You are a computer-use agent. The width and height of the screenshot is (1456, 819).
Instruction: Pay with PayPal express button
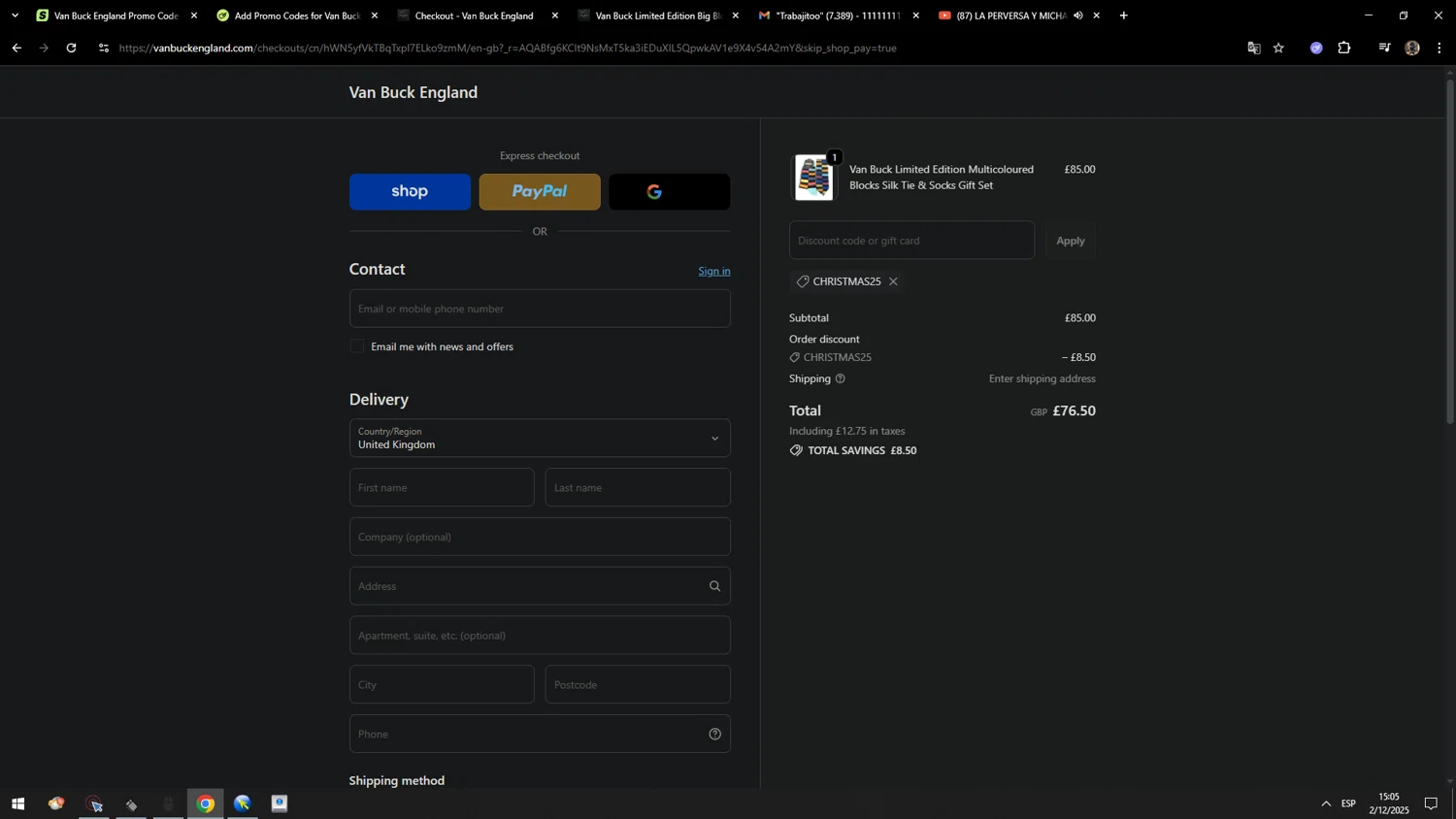(540, 192)
